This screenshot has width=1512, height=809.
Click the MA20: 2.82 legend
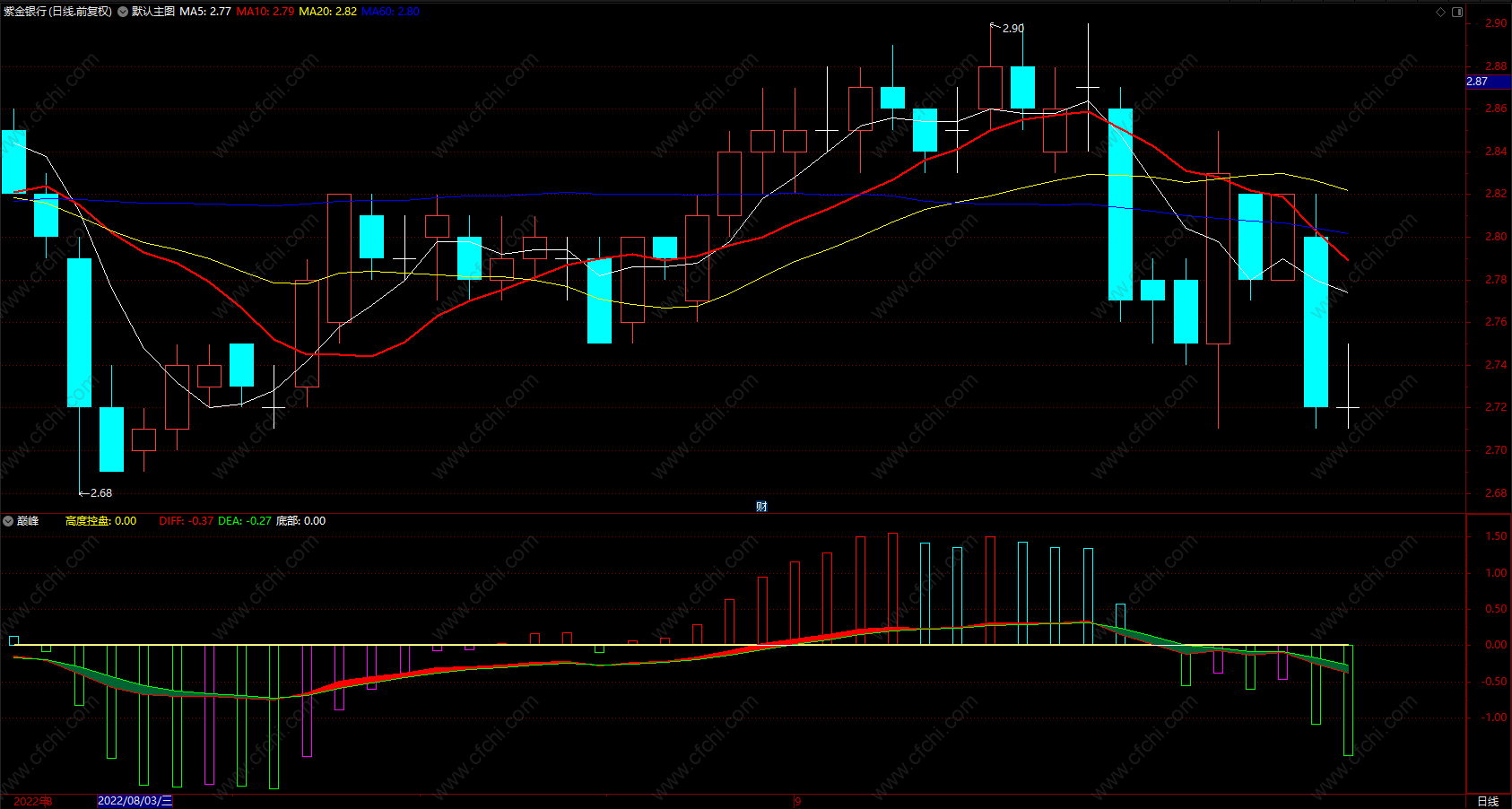pos(328,12)
